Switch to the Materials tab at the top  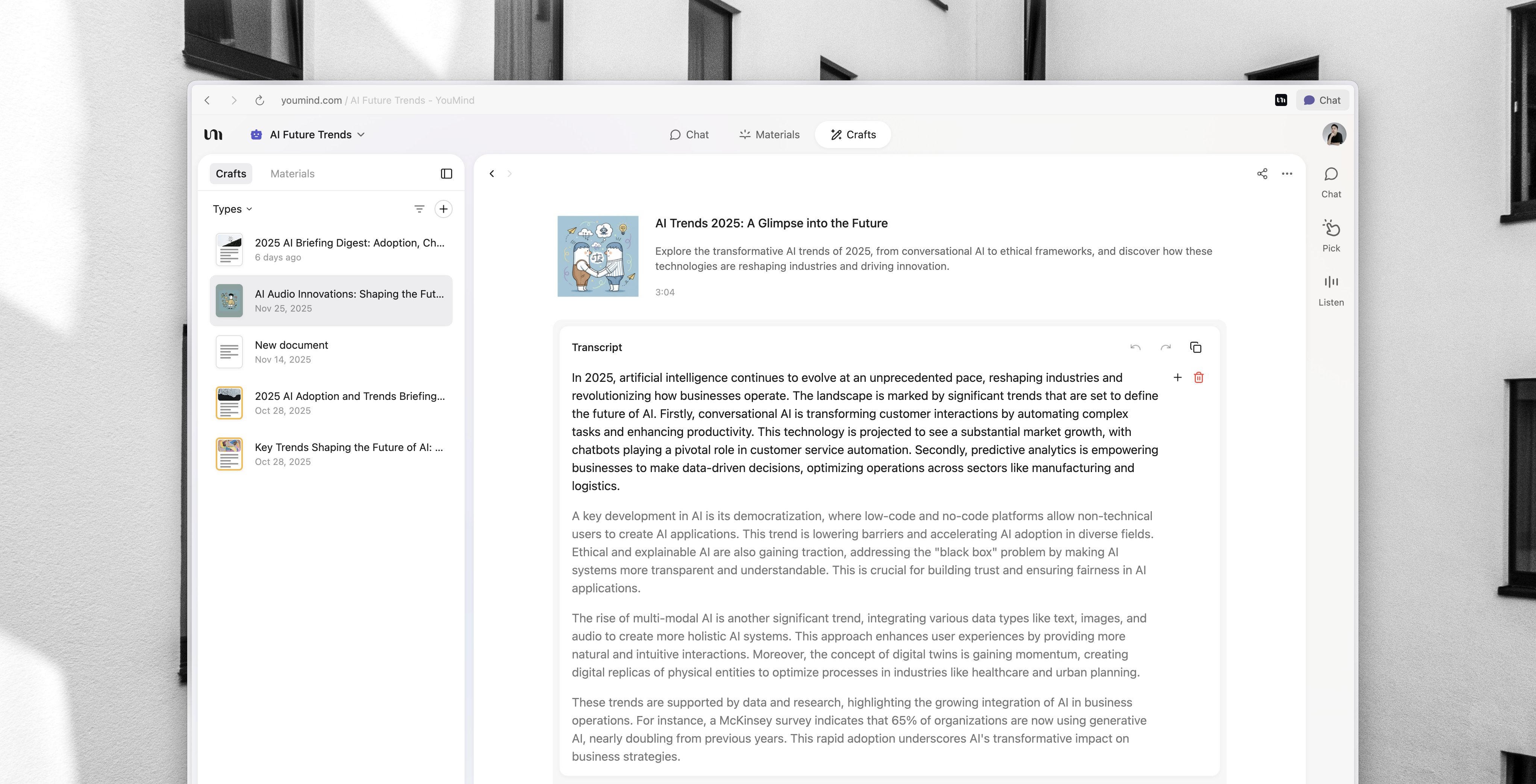pyautogui.click(x=769, y=134)
